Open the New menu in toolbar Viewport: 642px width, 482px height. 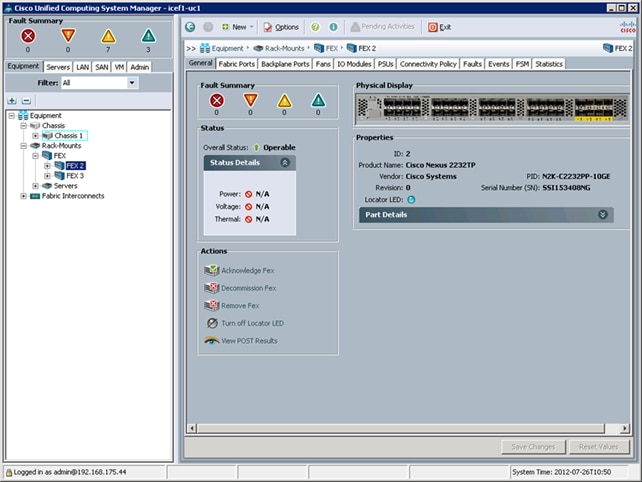[237, 27]
